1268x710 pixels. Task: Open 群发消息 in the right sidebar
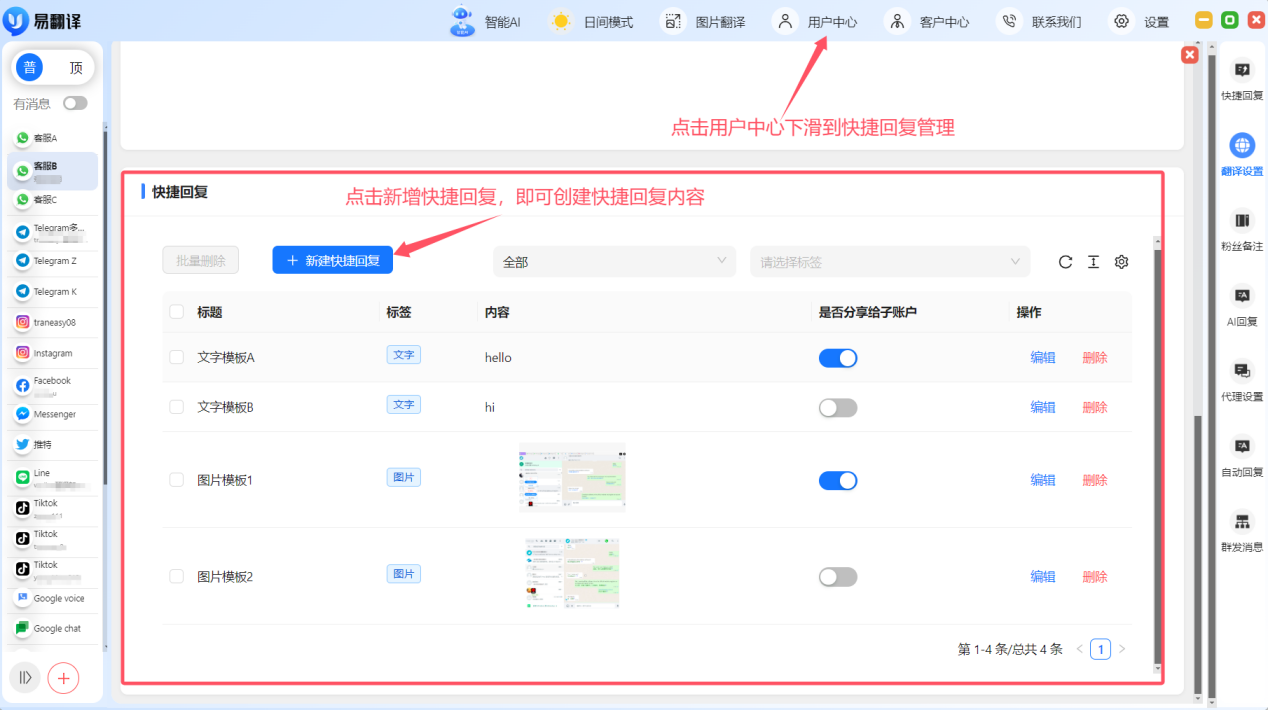(1242, 531)
